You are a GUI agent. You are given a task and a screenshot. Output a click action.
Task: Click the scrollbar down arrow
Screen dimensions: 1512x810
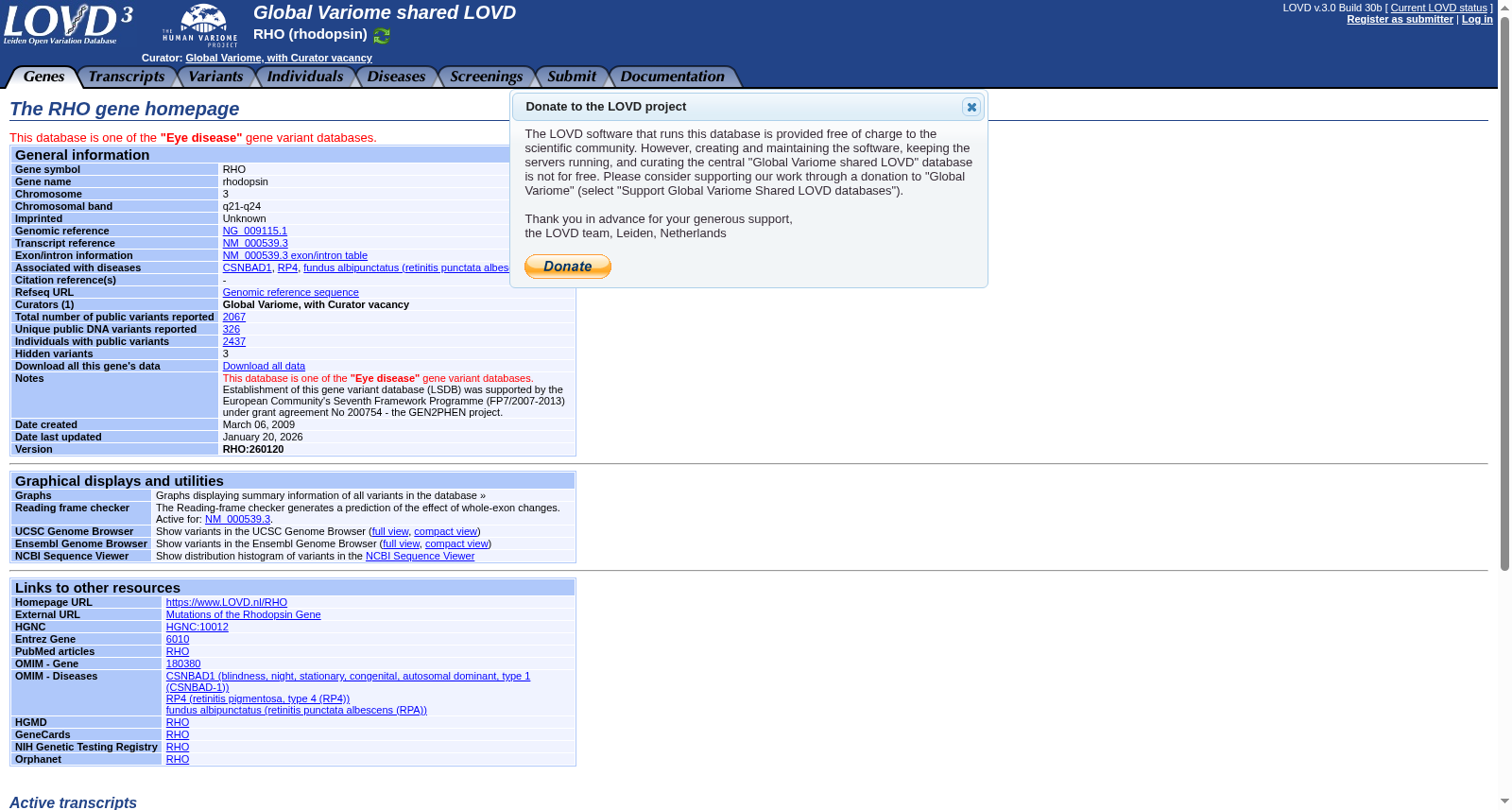click(x=1504, y=801)
